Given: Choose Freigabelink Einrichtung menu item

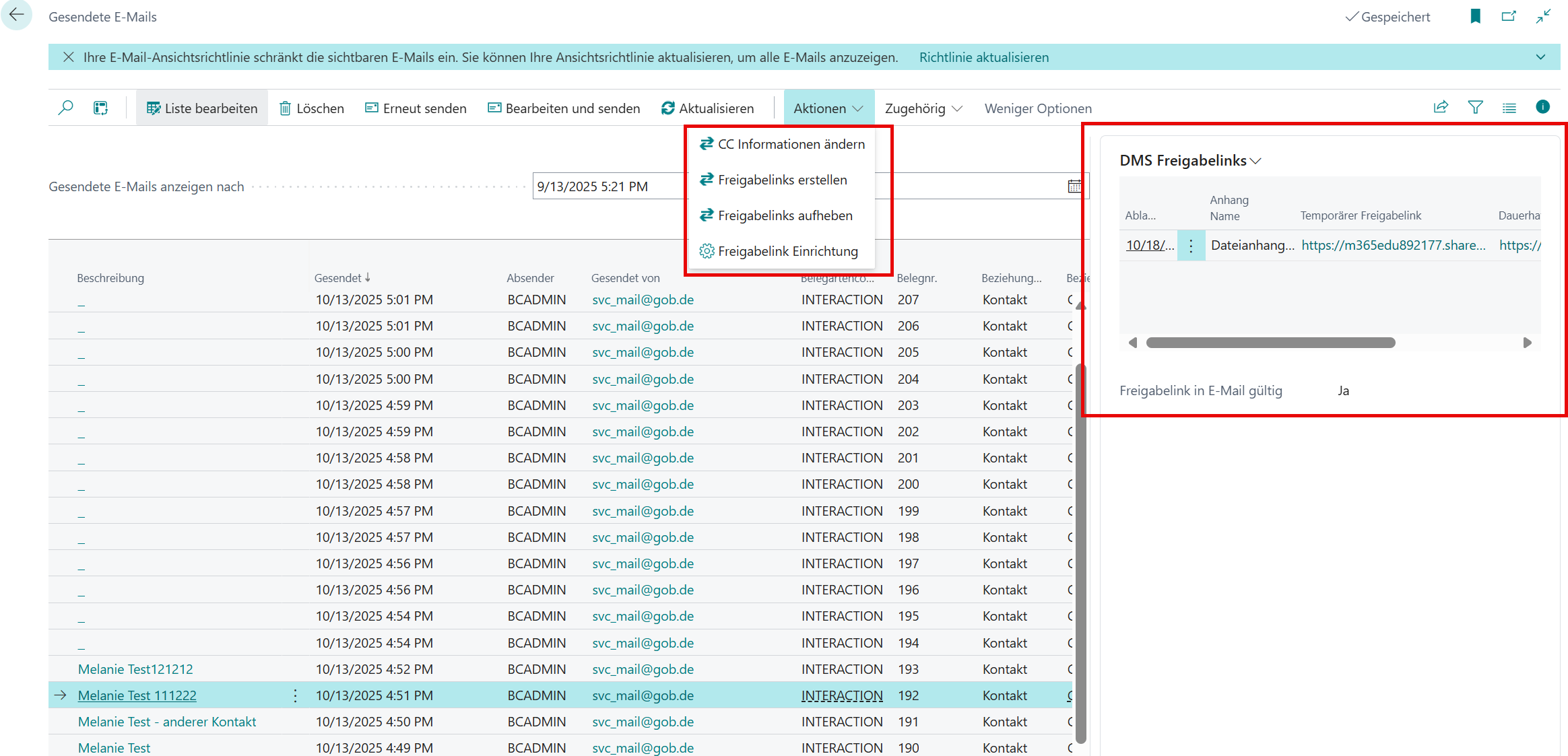Looking at the screenshot, I should 787,251.
